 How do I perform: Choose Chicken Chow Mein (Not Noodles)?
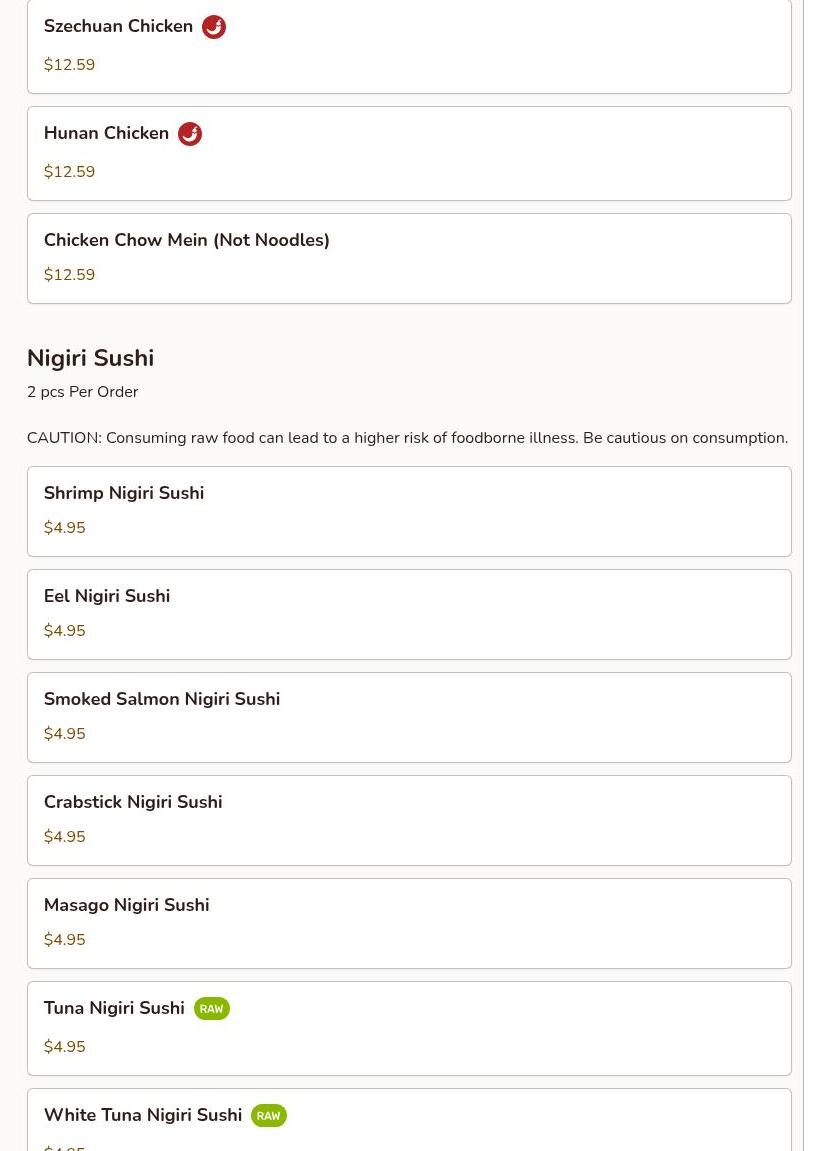[x=186, y=240]
